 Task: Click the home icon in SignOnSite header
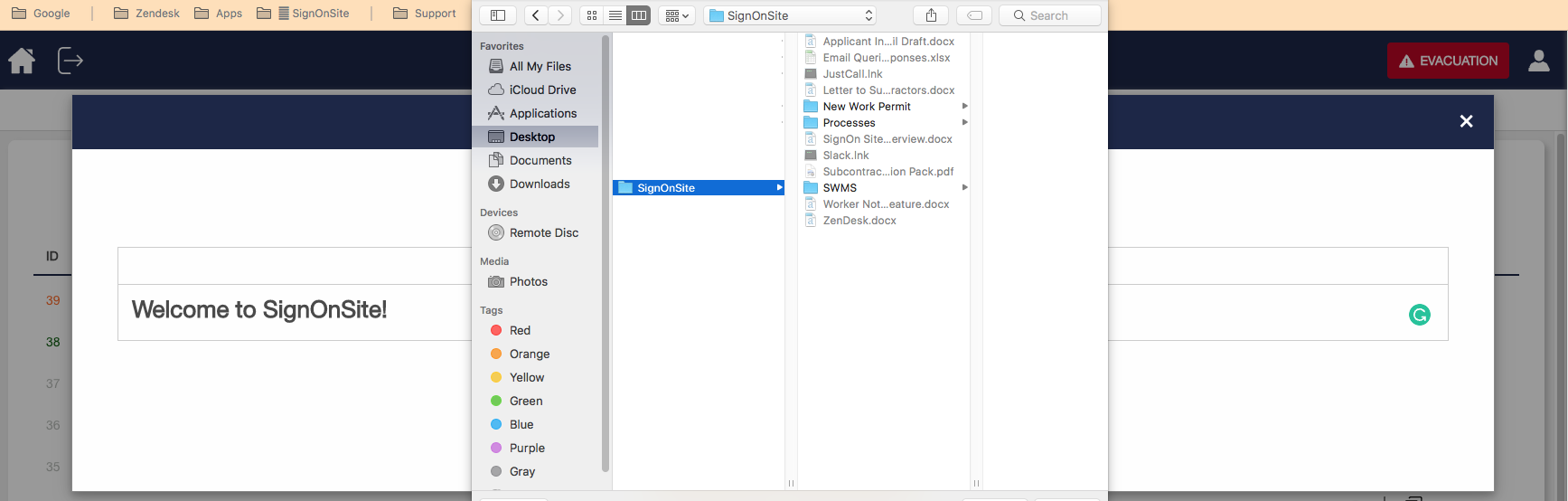pos(22,61)
